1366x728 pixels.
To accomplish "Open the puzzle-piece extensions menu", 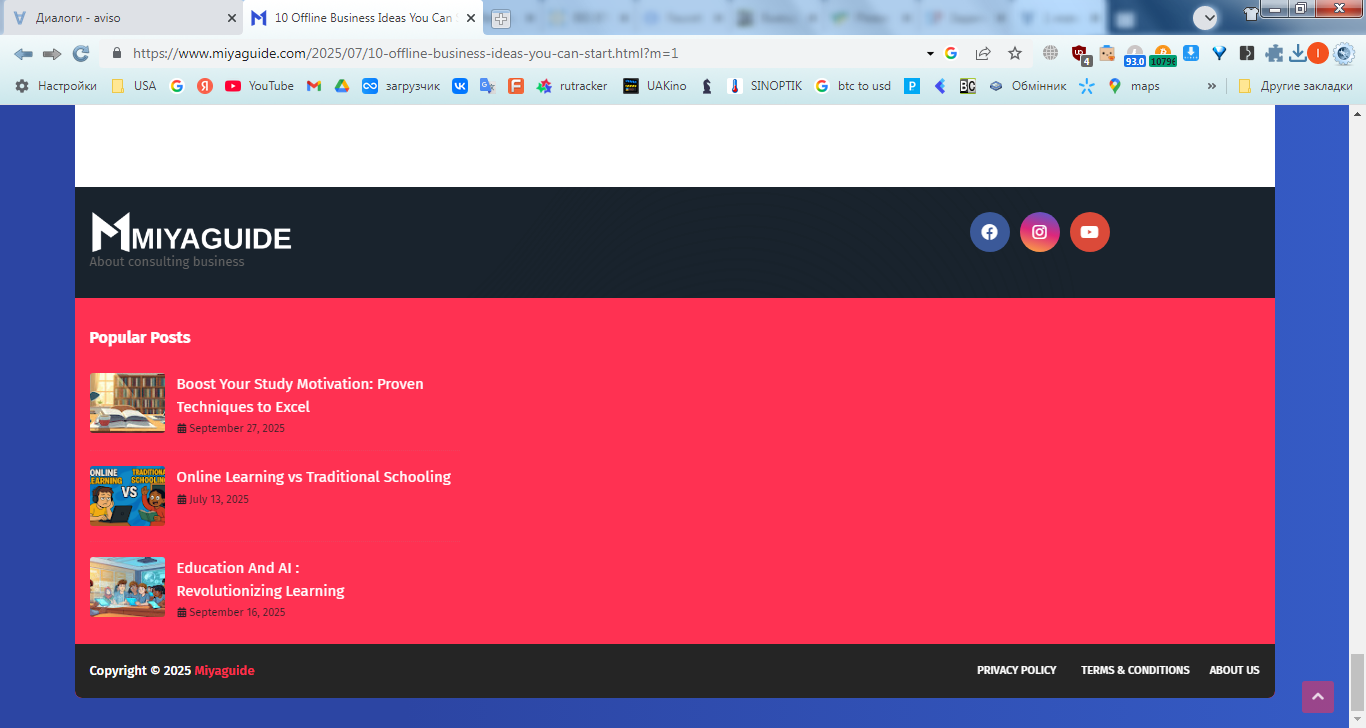I will click(x=1274, y=53).
